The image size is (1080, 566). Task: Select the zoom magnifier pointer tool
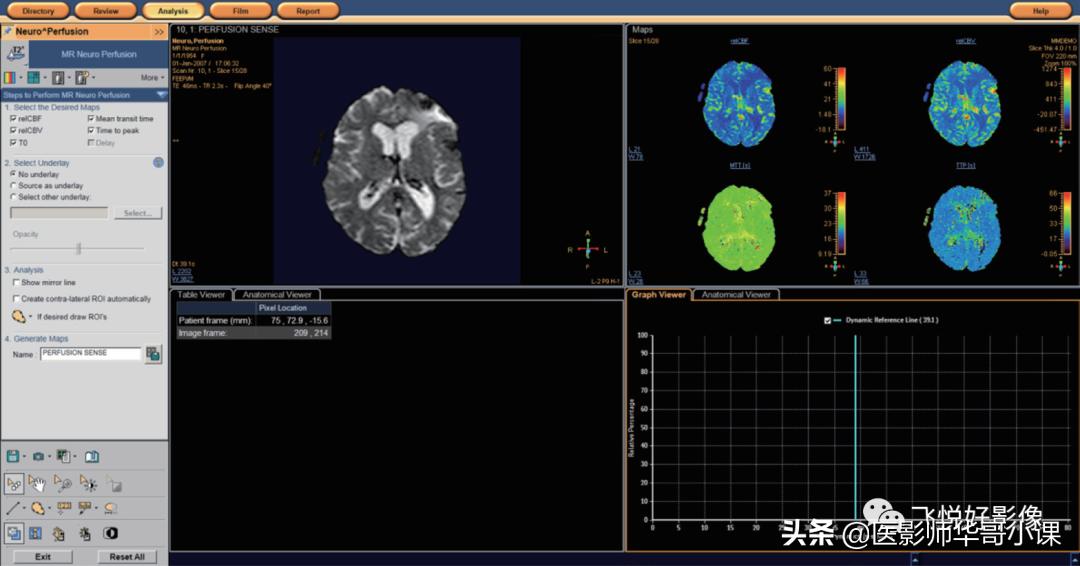(63, 484)
